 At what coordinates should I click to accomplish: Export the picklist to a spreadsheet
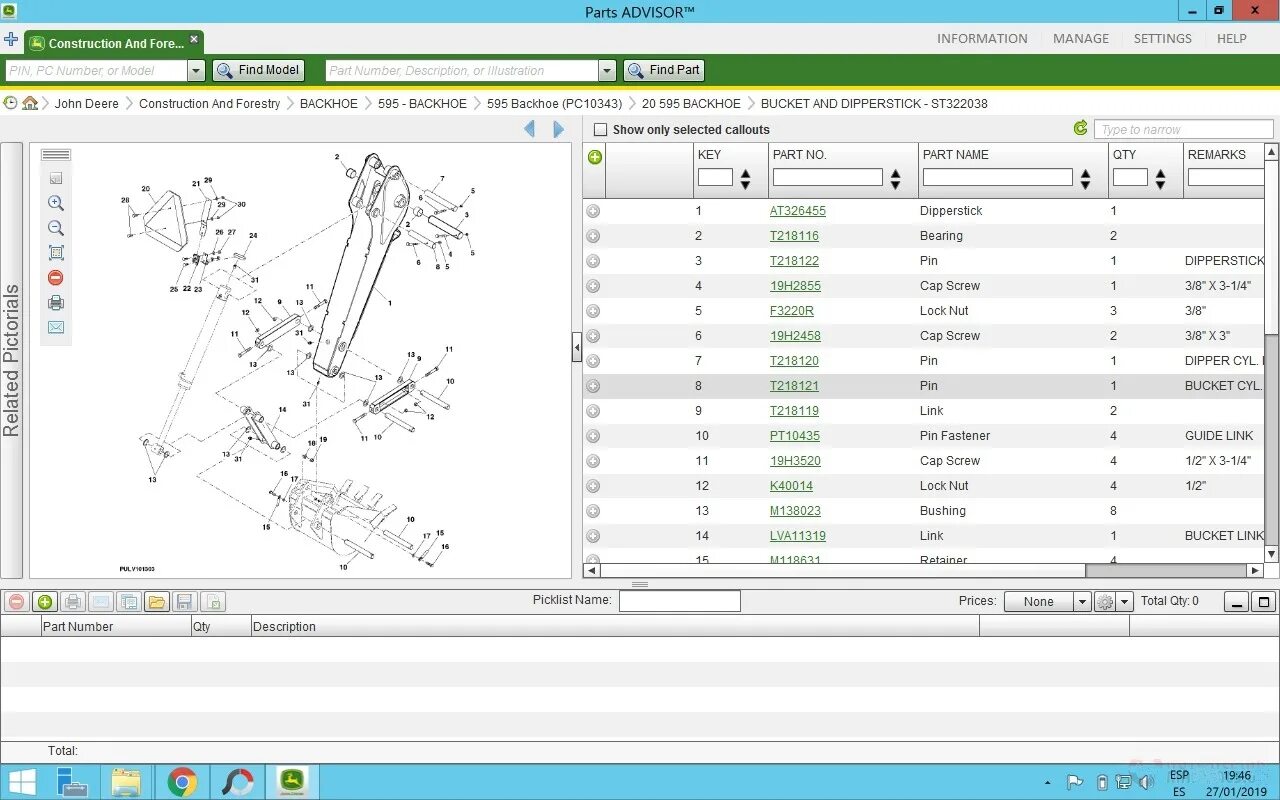pyautogui.click(x=212, y=602)
